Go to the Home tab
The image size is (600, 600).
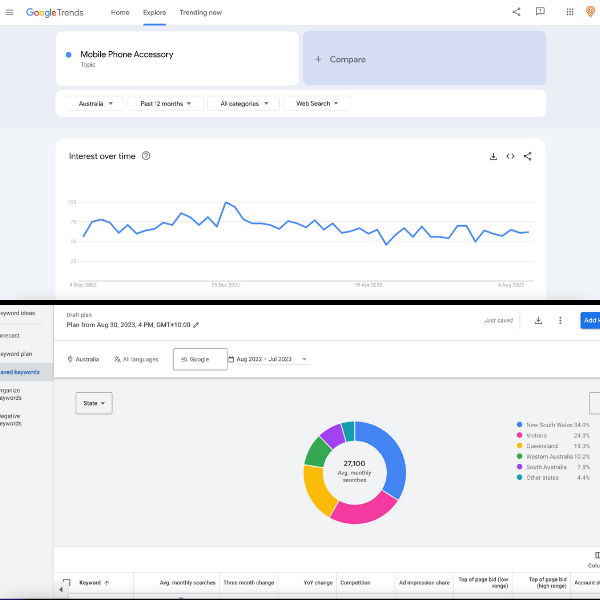tap(120, 13)
